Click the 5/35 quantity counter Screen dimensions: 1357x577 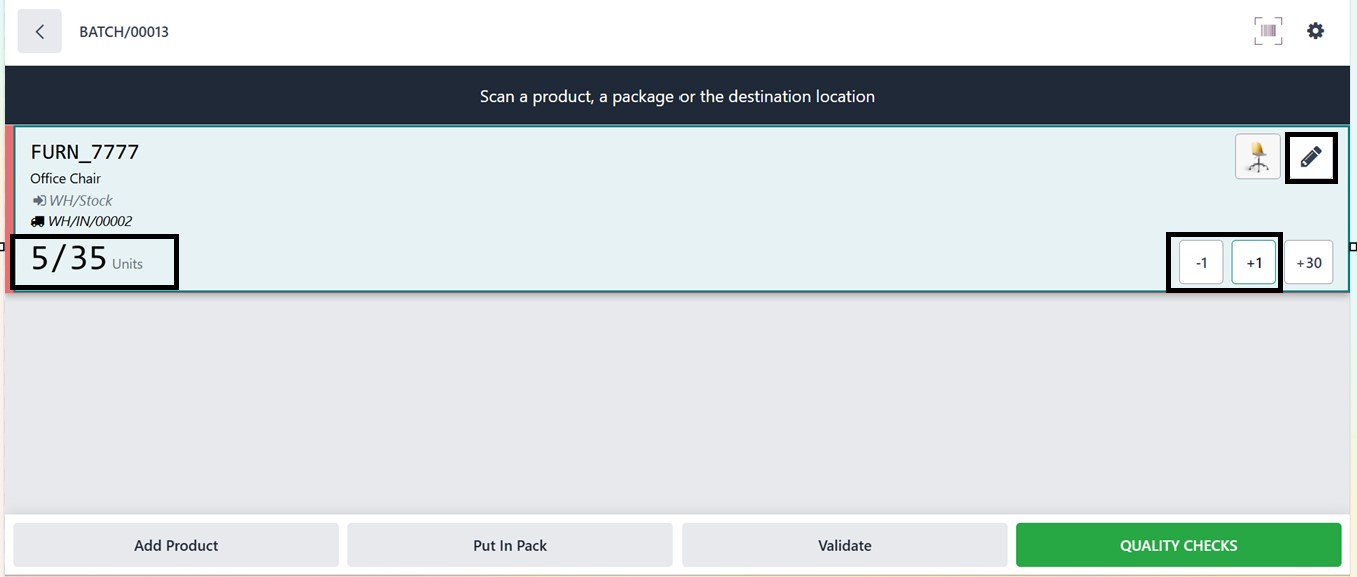click(69, 259)
